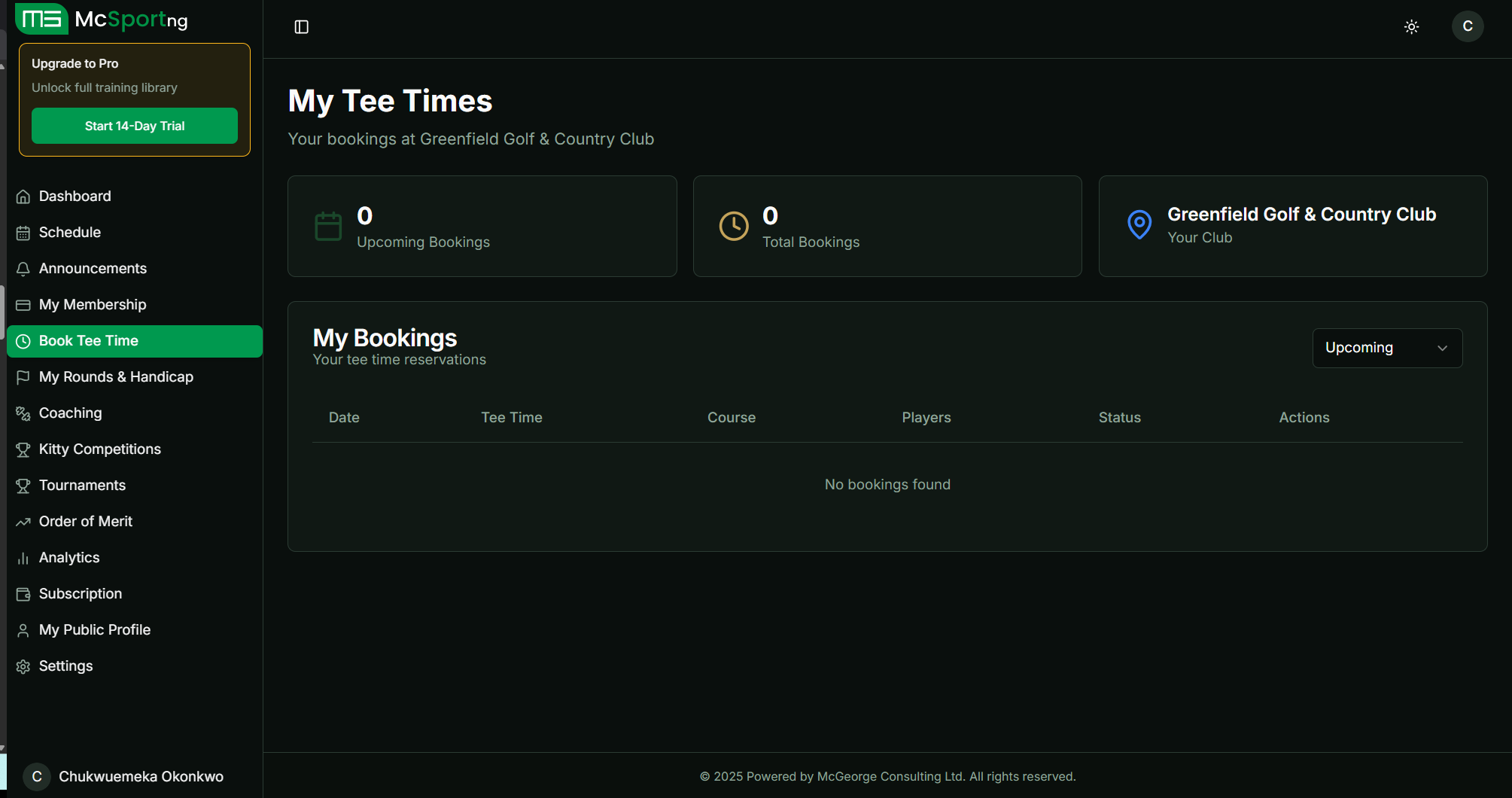Click the Analytics bar chart icon
Viewport: 1512px width, 798px height.
[x=23, y=558]
